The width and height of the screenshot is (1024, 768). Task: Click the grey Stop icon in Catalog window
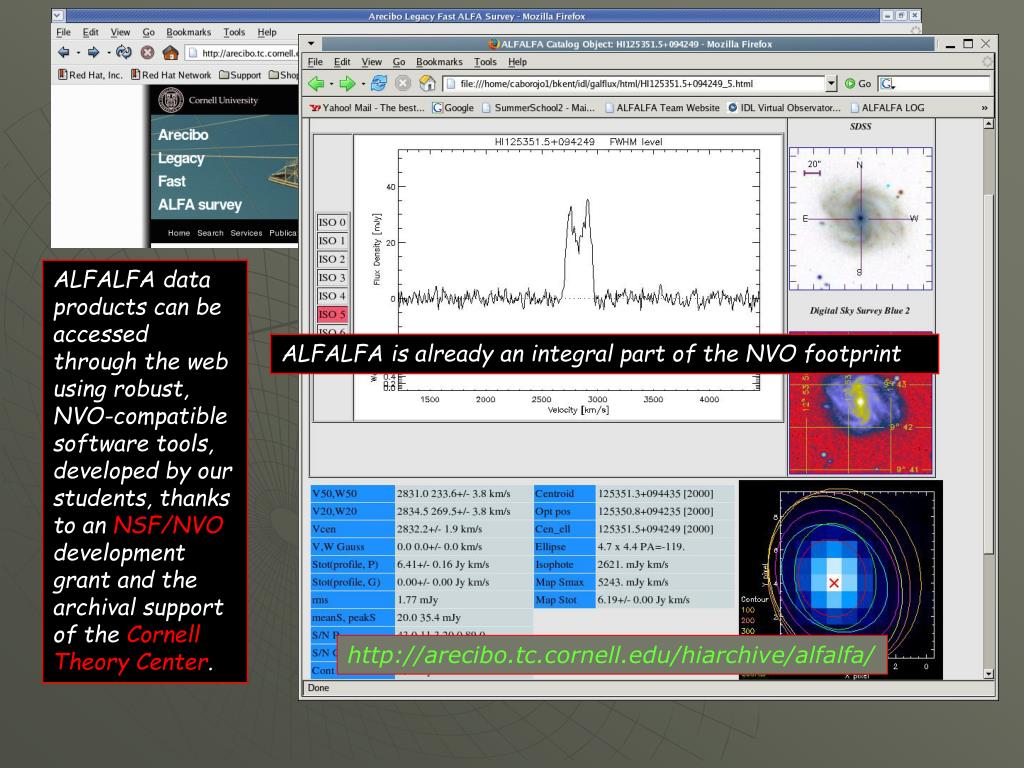point(403,83)
